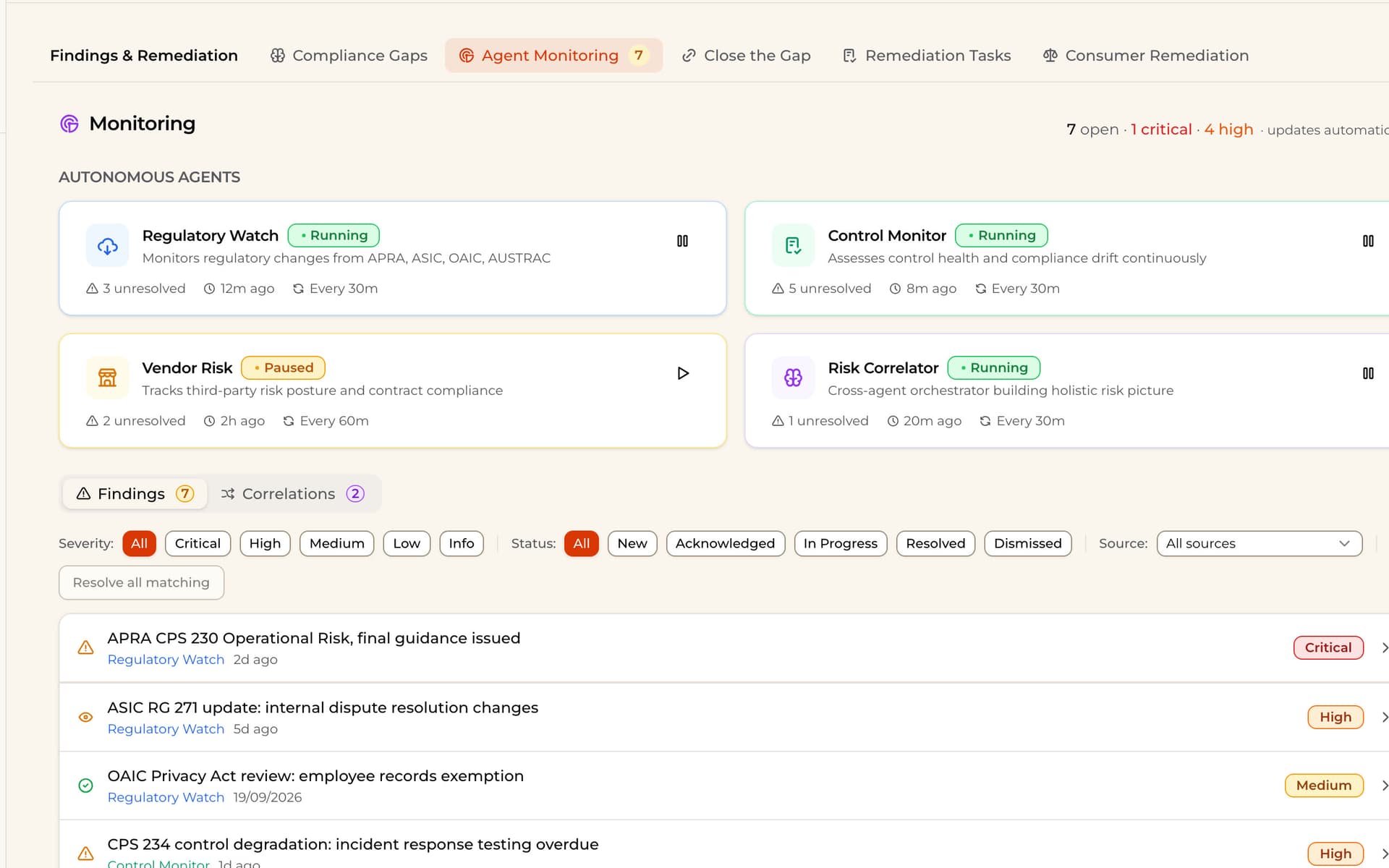Click the refresh icon beside Every 60m

pyautogui.click(x=289, y=421)
